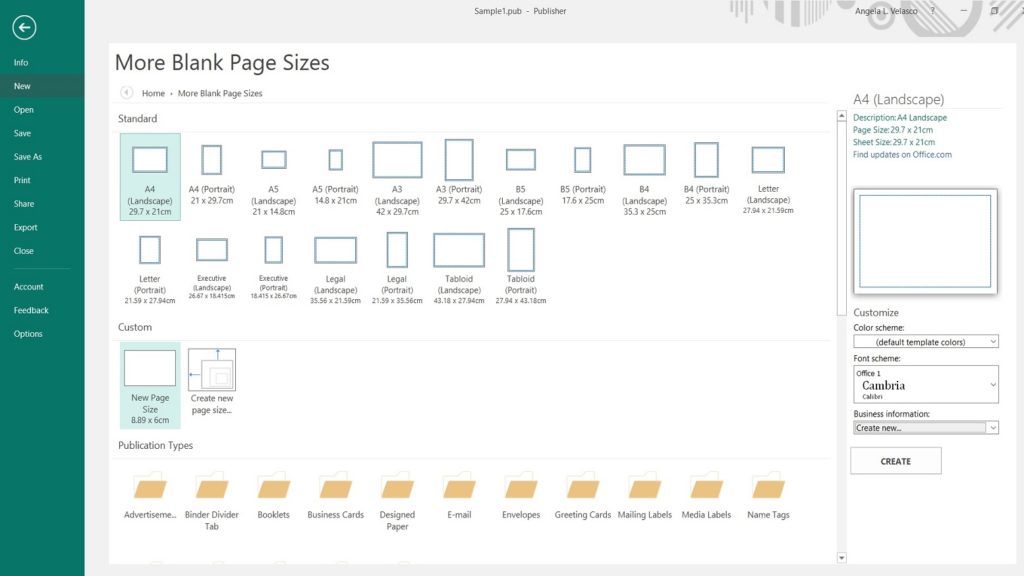Expand the Font scheme selector
The width and height of the screenshot is (1024, 576).
tap(993, 384)
